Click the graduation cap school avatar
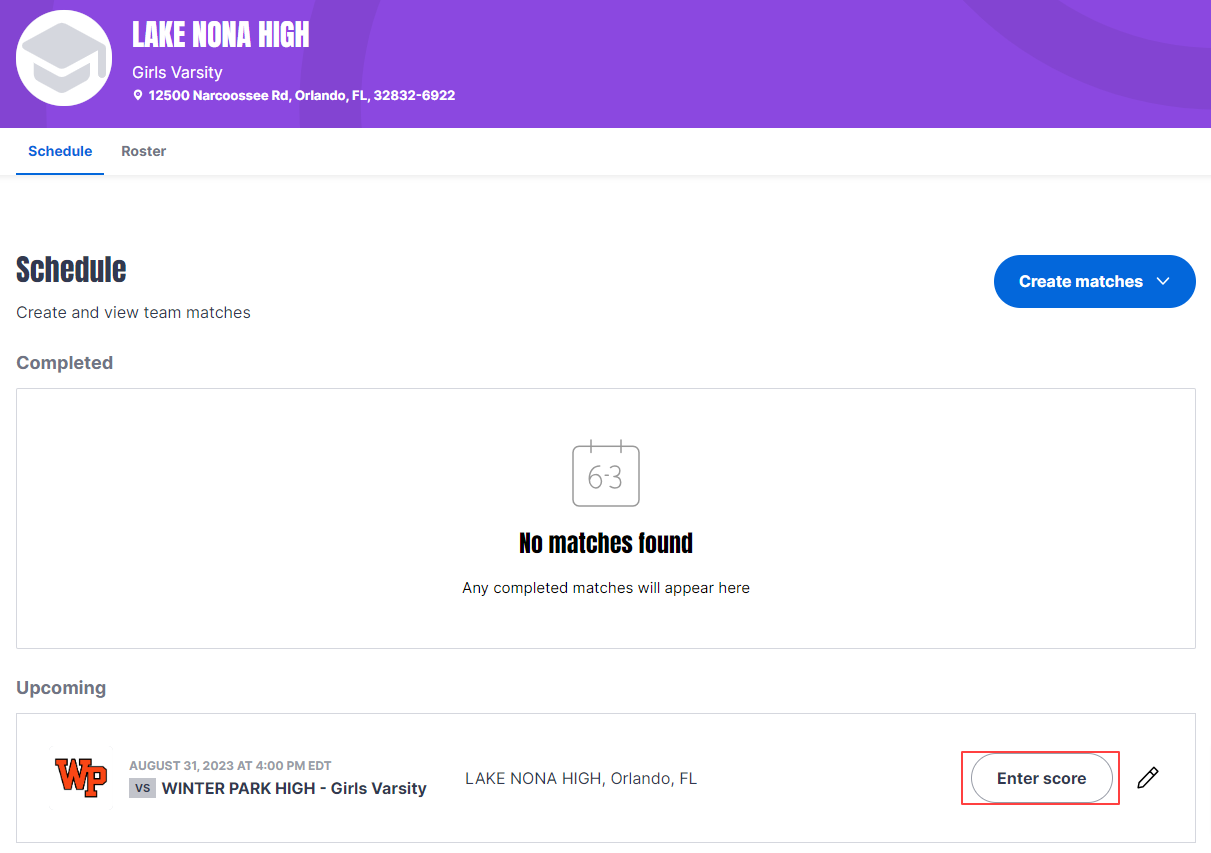The height and width of the screenshot is (853, 1211). [x=64, y=58]
